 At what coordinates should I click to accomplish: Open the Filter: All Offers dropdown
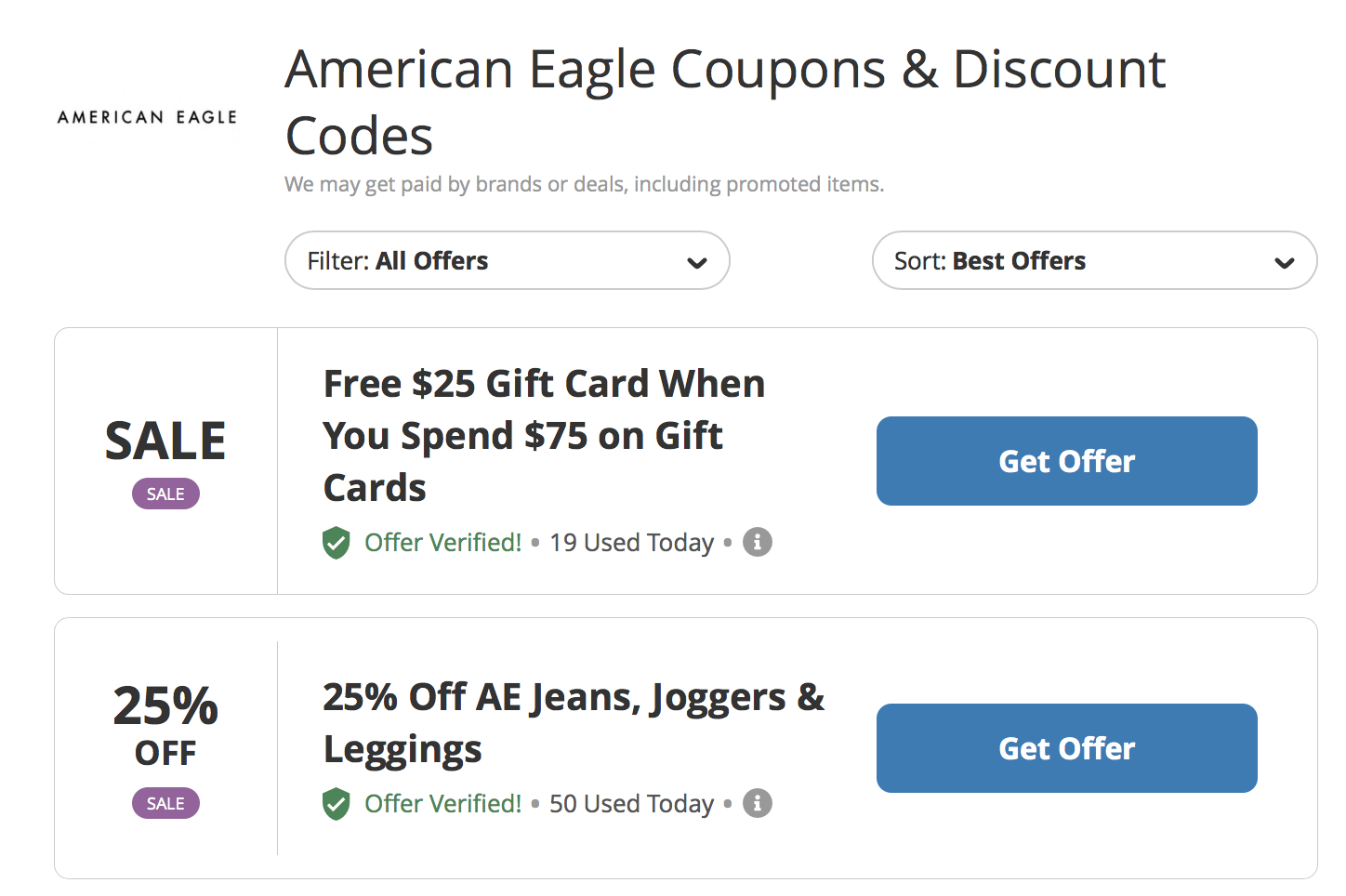click(507, 260)
